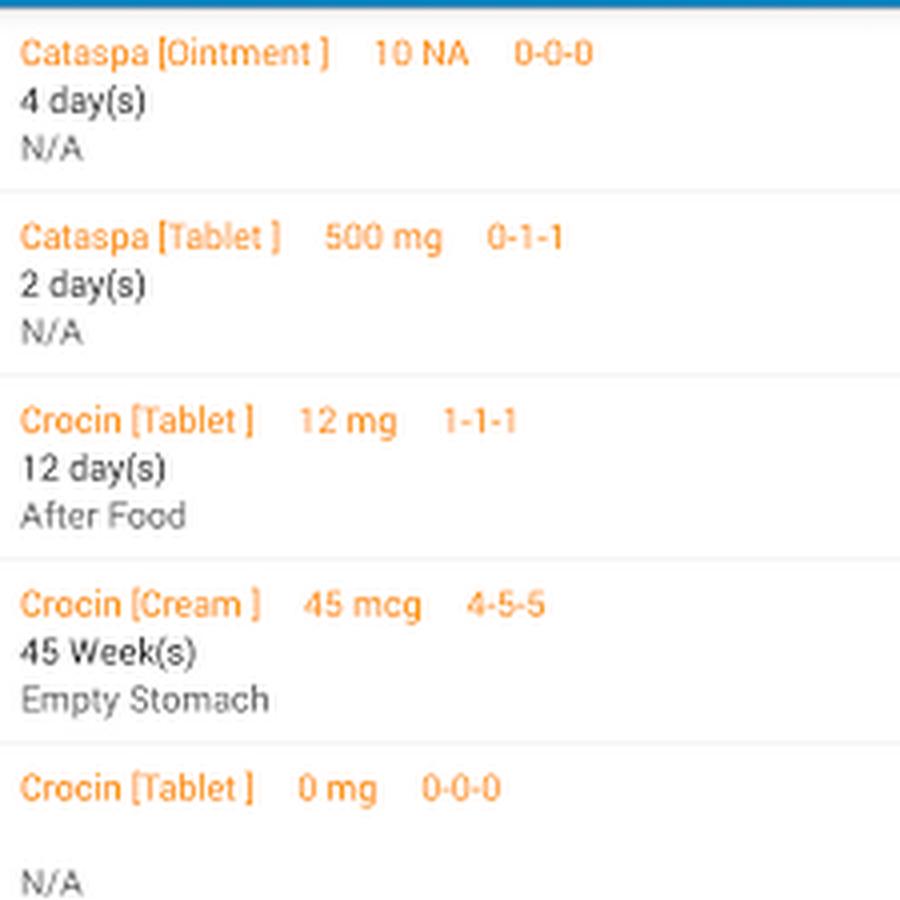Click the 500 mg dosage
Screen dimensions: 900x900
(383, 237)
